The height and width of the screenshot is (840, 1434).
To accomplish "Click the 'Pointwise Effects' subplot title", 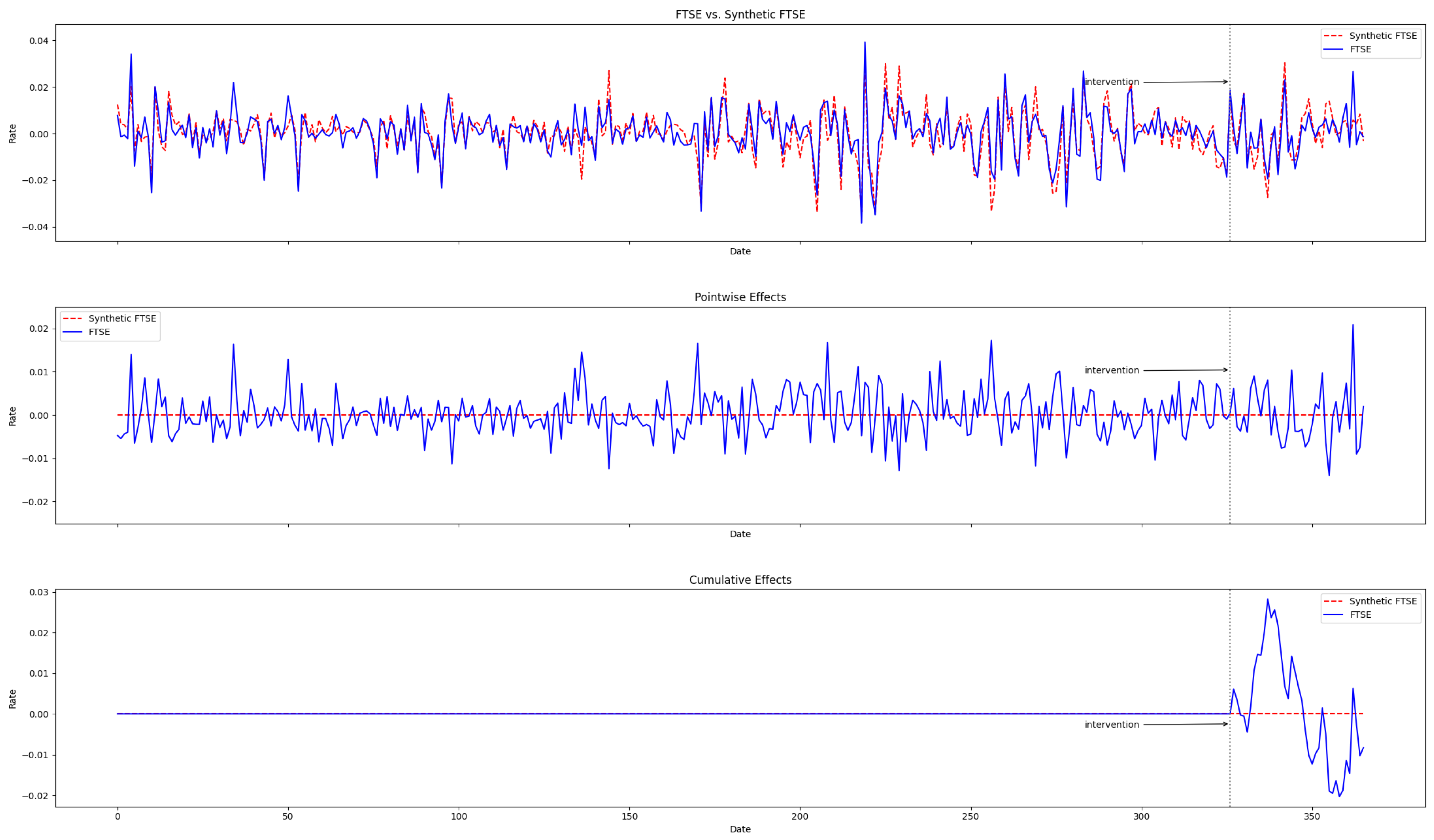I will coord(740,297).
